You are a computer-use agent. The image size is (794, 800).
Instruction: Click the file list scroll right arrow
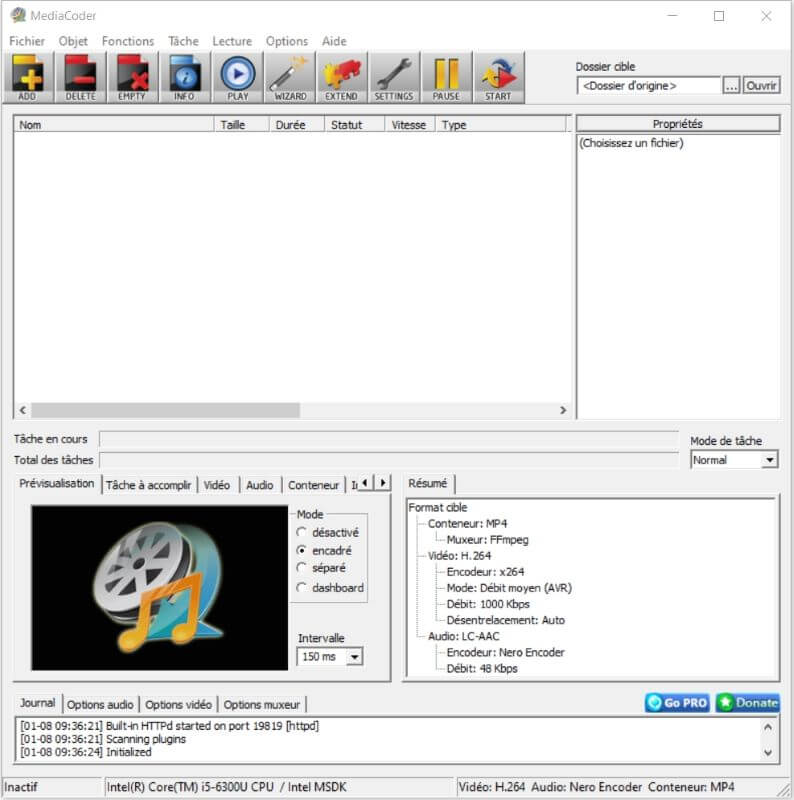pos(563,410)
